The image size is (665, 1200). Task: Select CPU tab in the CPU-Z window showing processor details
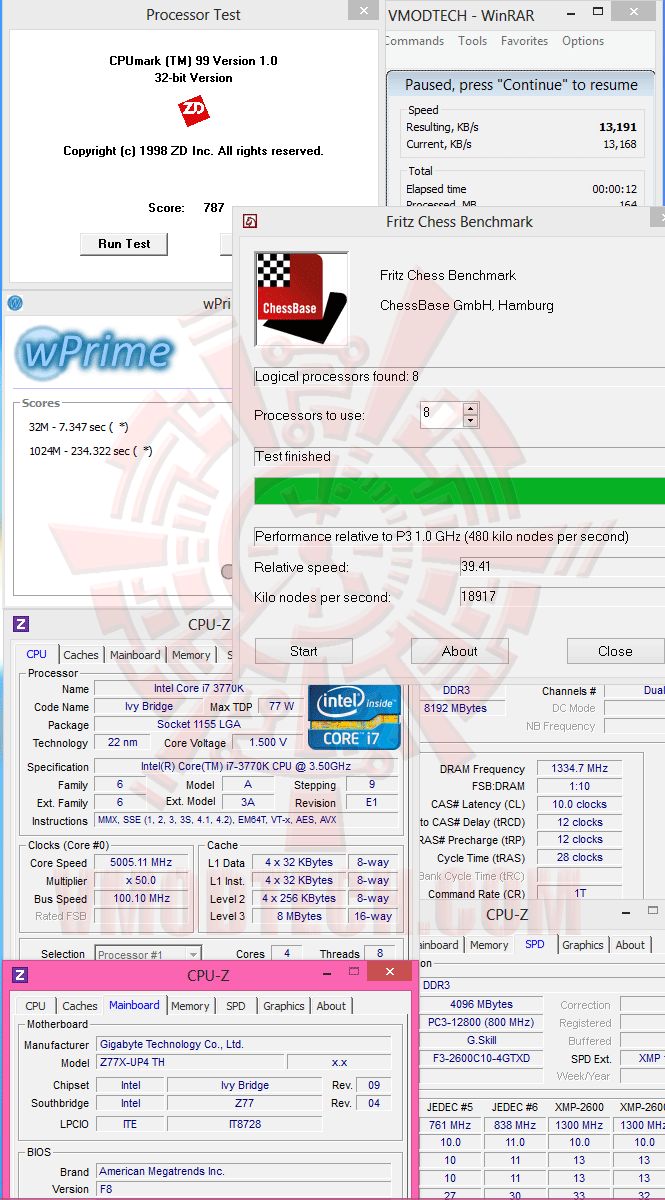[x=36, y=654]
